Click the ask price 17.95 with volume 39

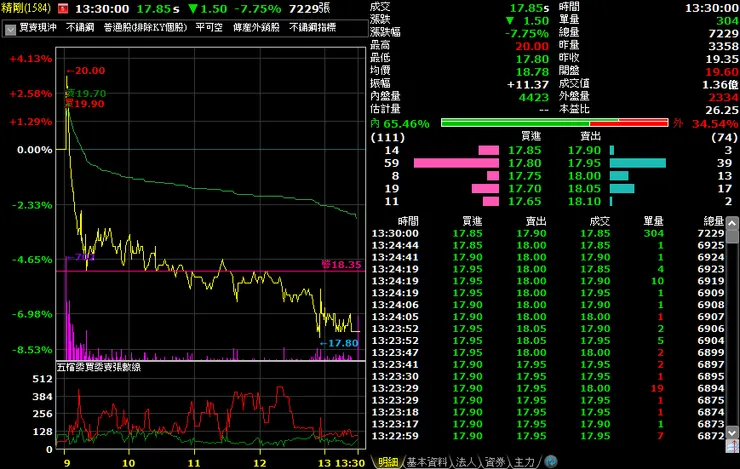point(584,163)
